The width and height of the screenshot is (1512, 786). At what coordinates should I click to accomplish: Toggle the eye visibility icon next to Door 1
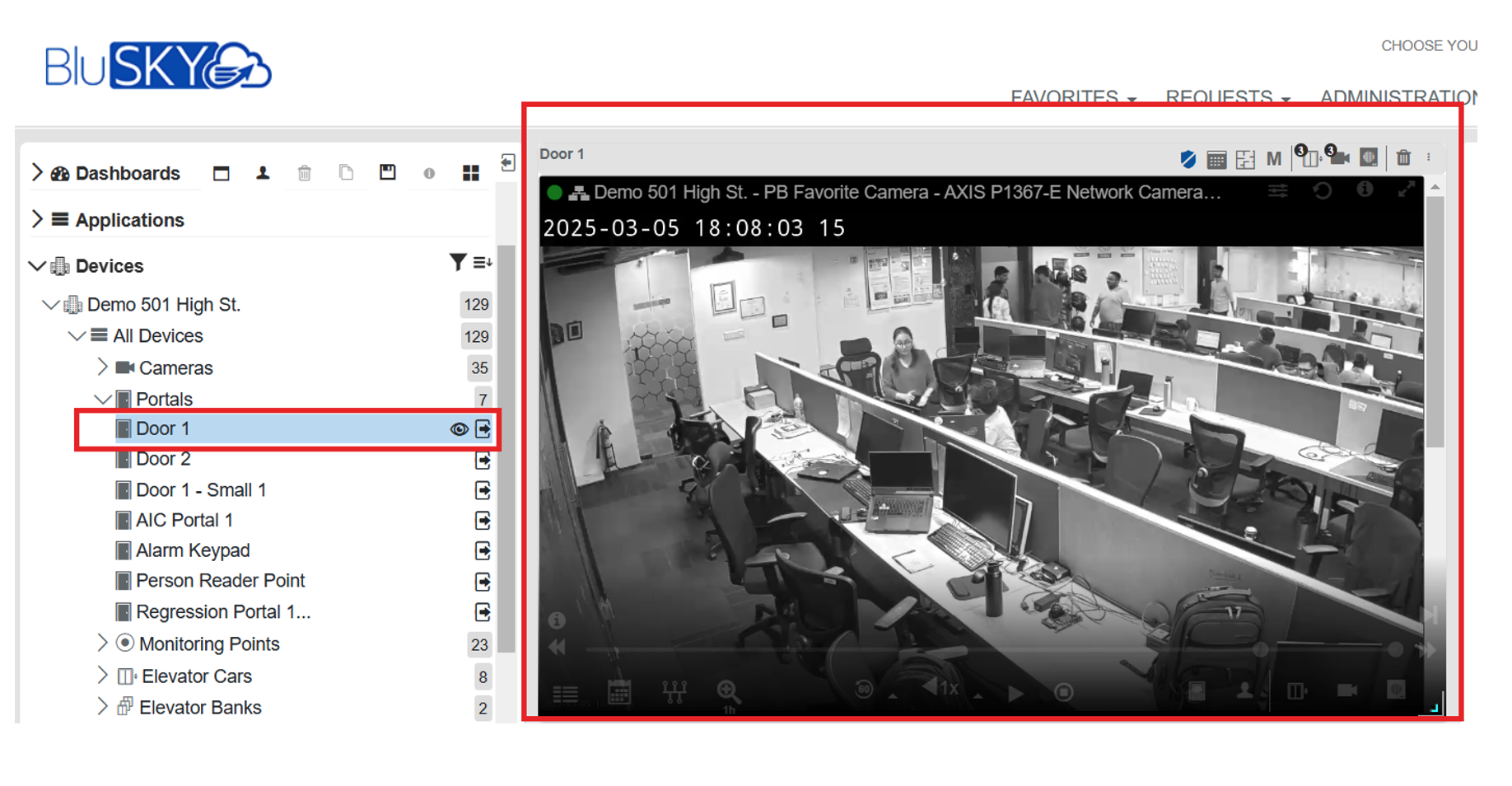[x=459, y=429]
